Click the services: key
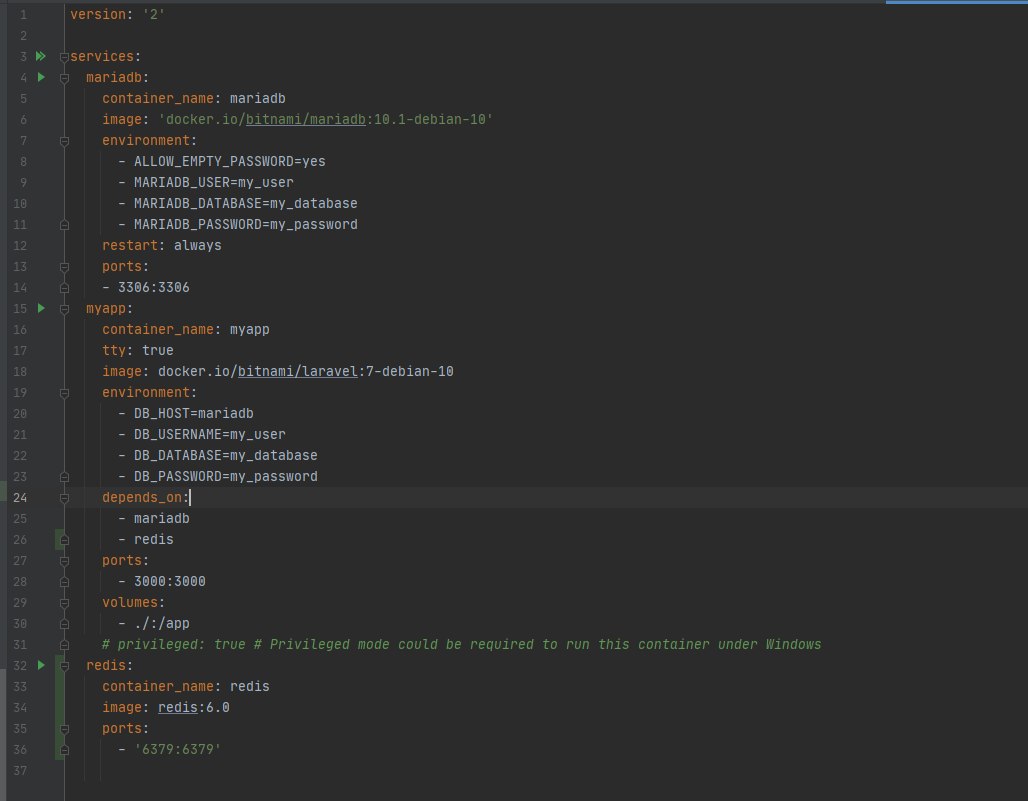The image size is (1028, 801). 106,56
